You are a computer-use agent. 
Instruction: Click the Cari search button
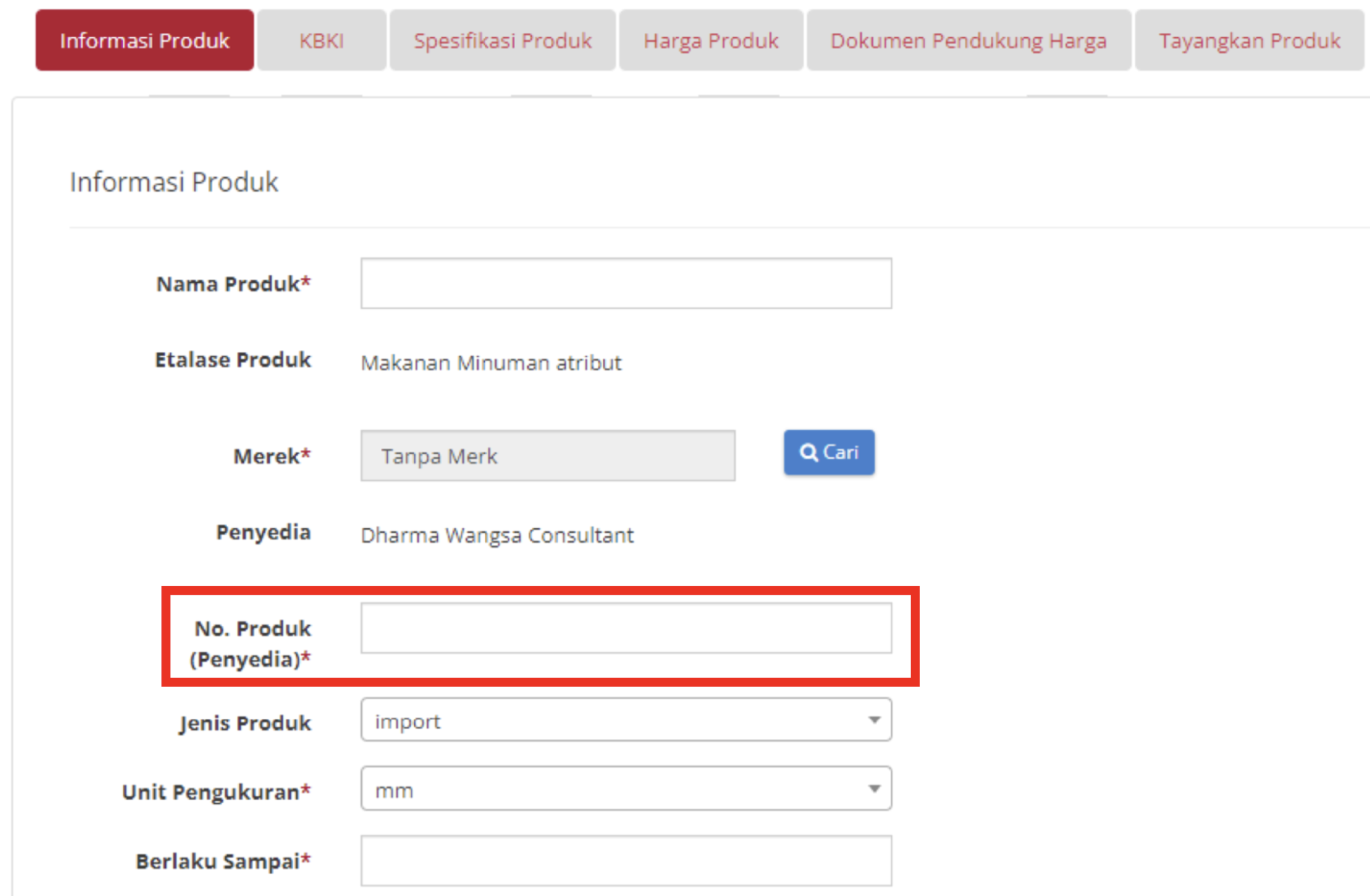[x=829, y=453]
